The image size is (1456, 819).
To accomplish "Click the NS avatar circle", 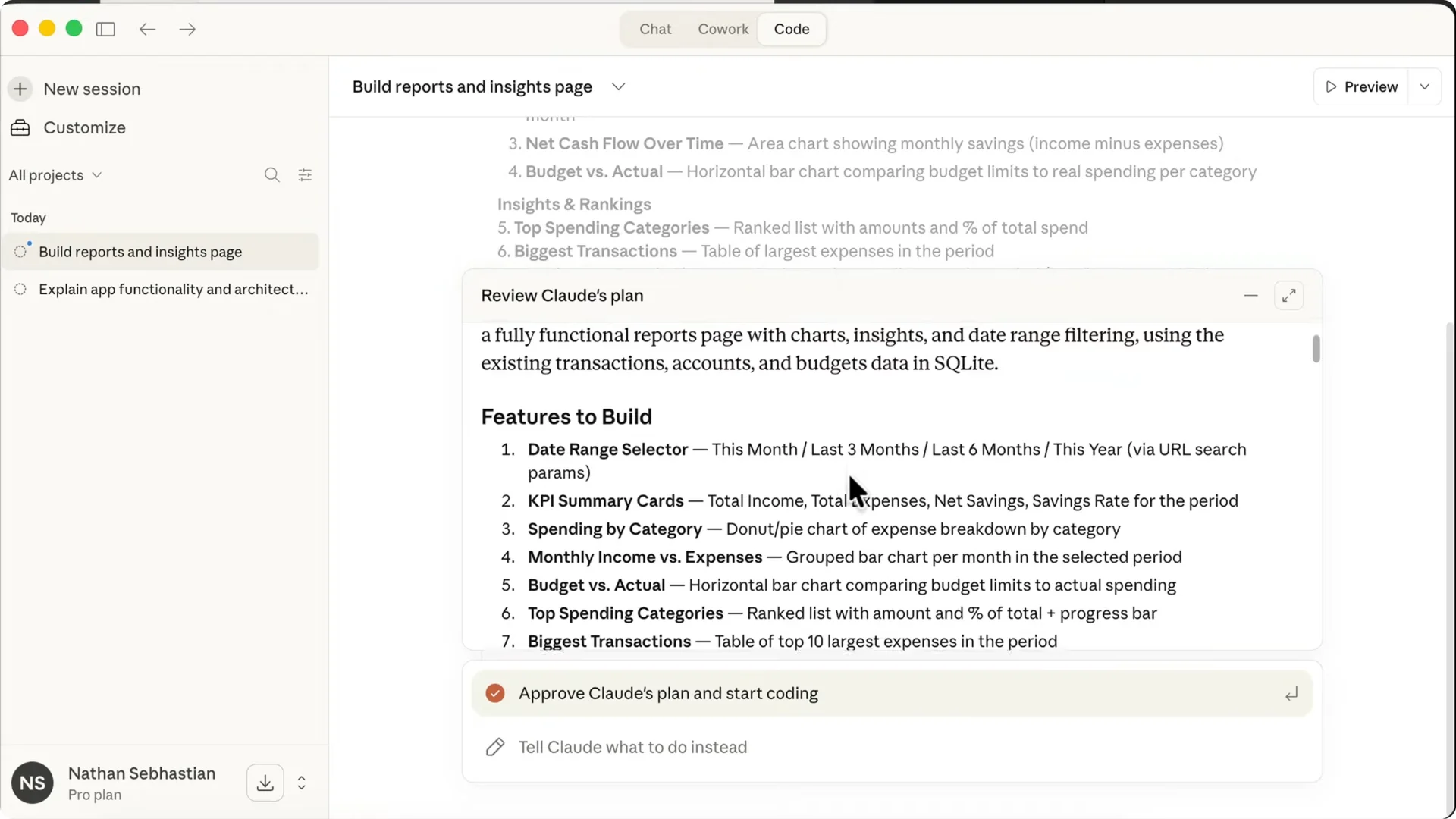I will (x=33, y=783).
